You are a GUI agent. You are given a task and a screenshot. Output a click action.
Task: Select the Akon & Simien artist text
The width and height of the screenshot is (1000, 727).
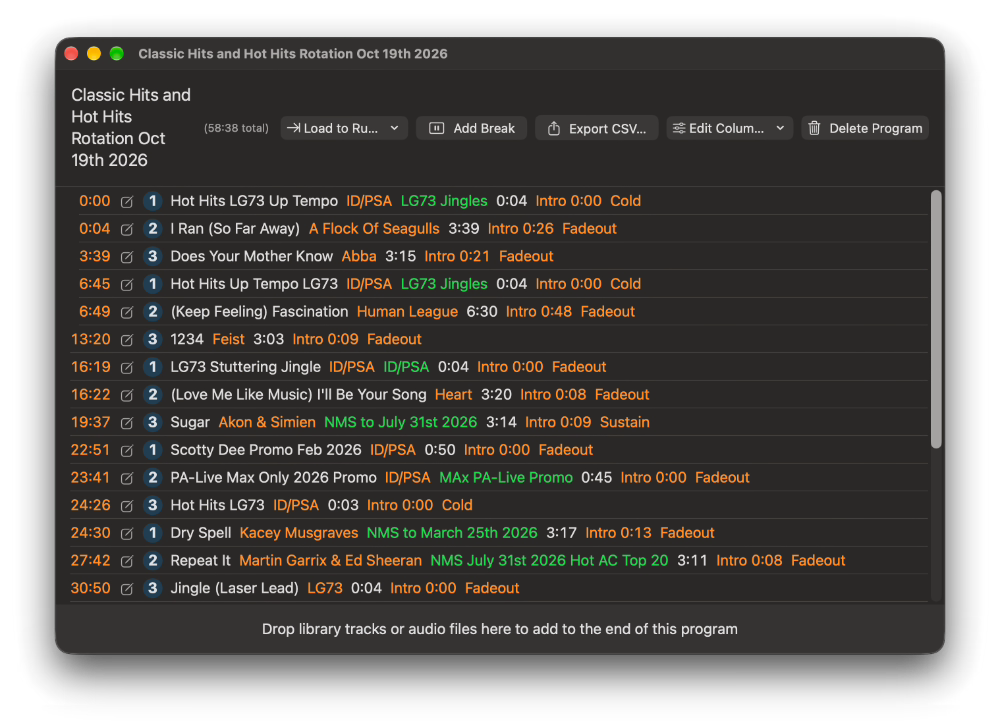[x=267, y=422]
